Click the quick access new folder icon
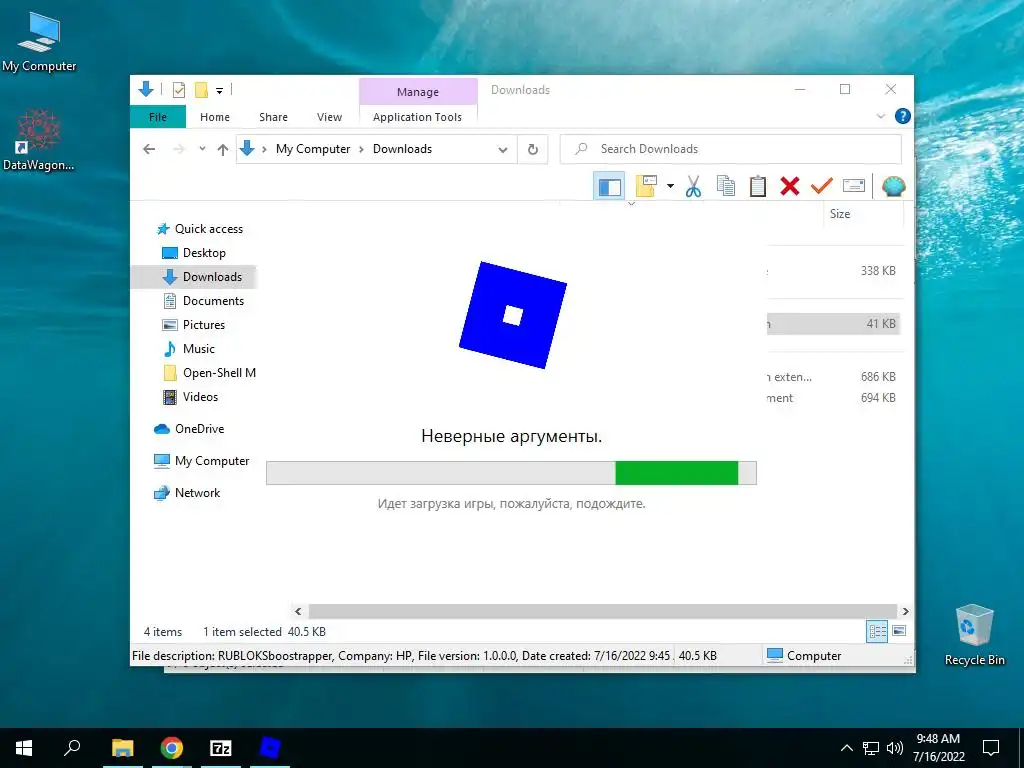This screenshot has width=1024, height=768. coord(201,90)
